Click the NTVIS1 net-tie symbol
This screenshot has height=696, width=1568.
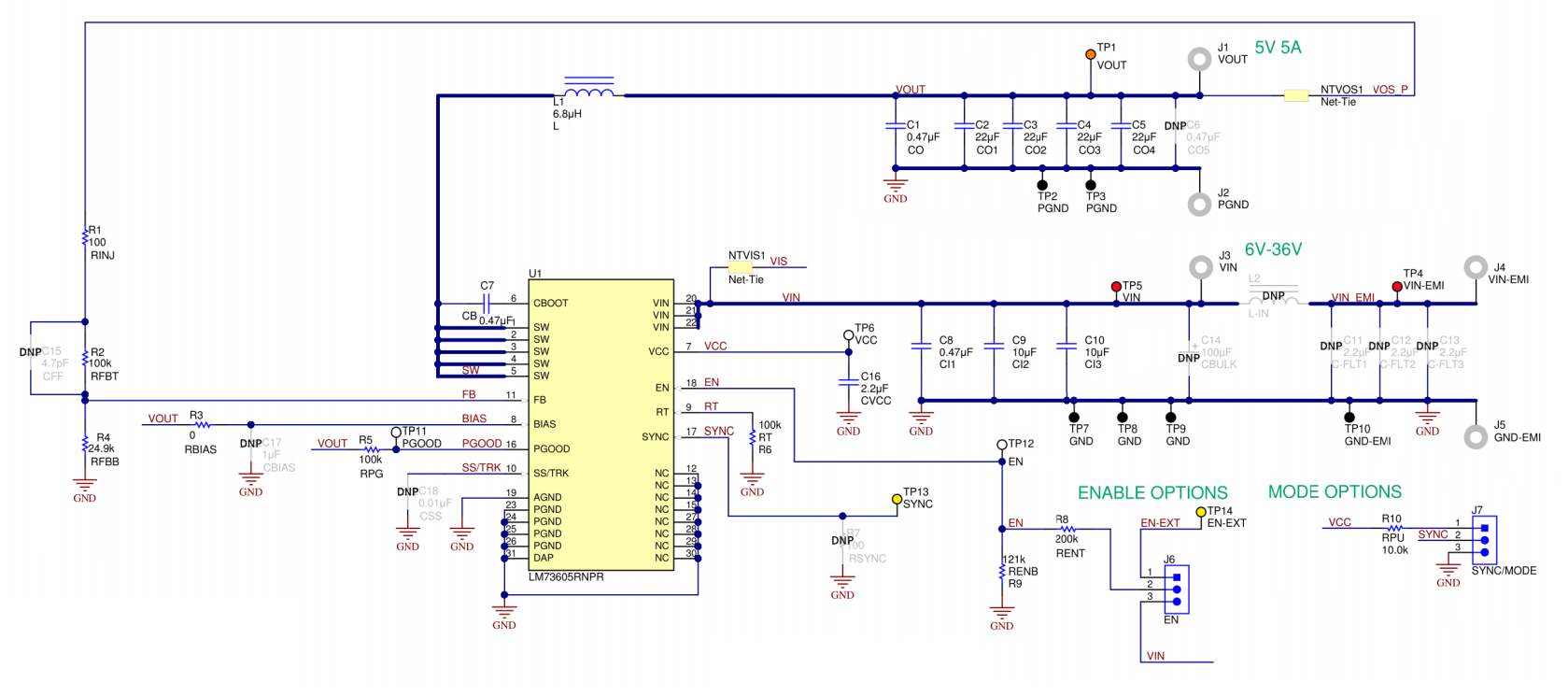coord(740,267)
